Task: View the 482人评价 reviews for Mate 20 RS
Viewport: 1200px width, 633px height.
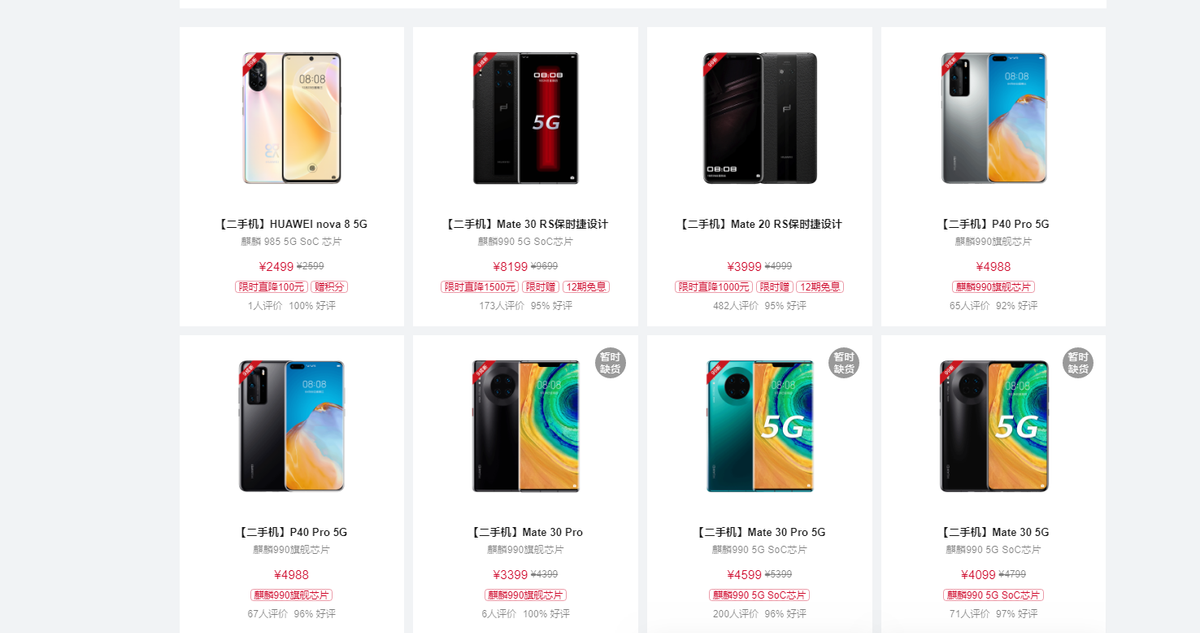Action: coord(736,306)
